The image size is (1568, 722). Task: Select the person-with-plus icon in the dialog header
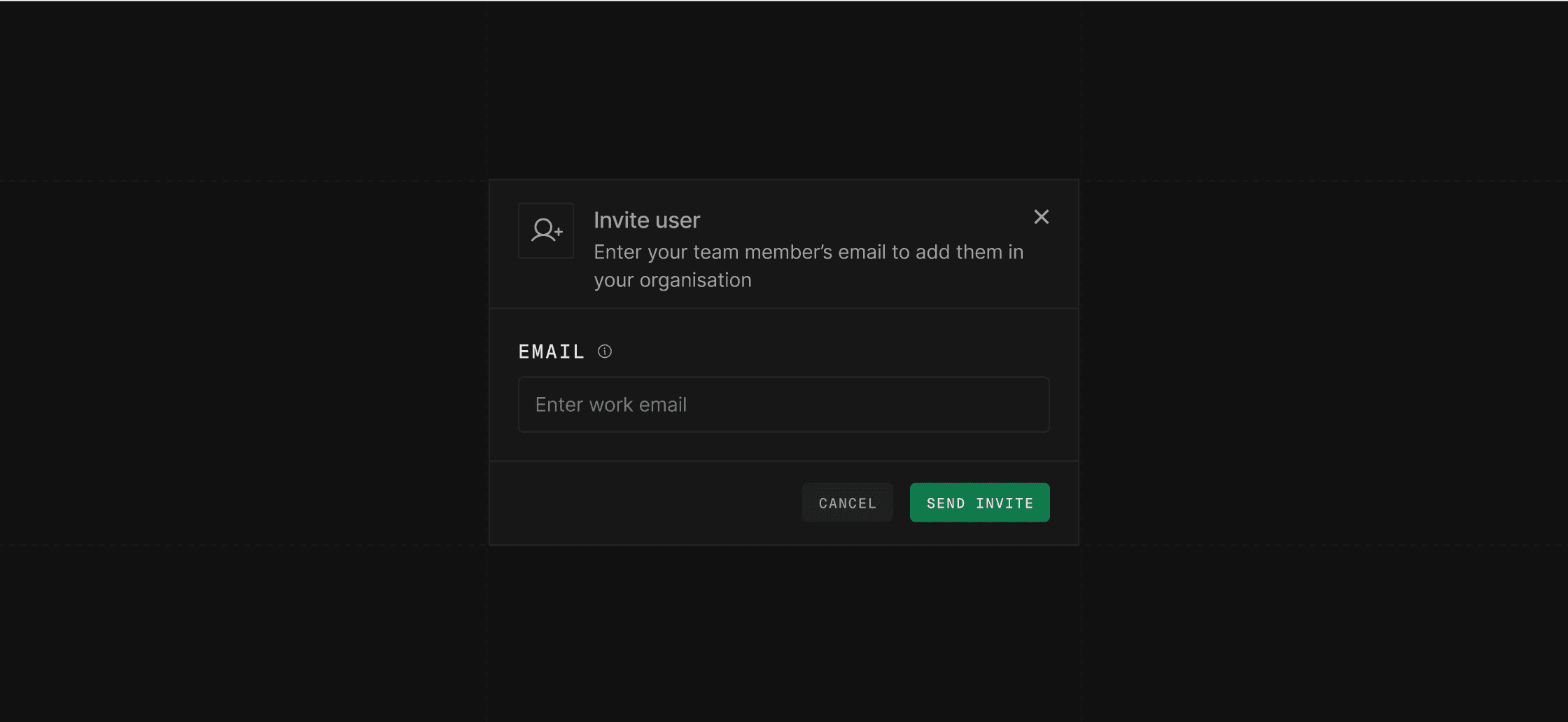pos(546,230)
